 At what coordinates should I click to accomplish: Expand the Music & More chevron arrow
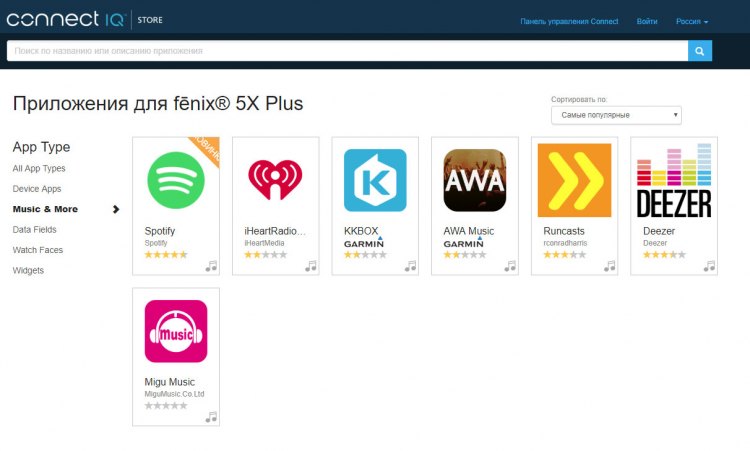pos(116,209)
